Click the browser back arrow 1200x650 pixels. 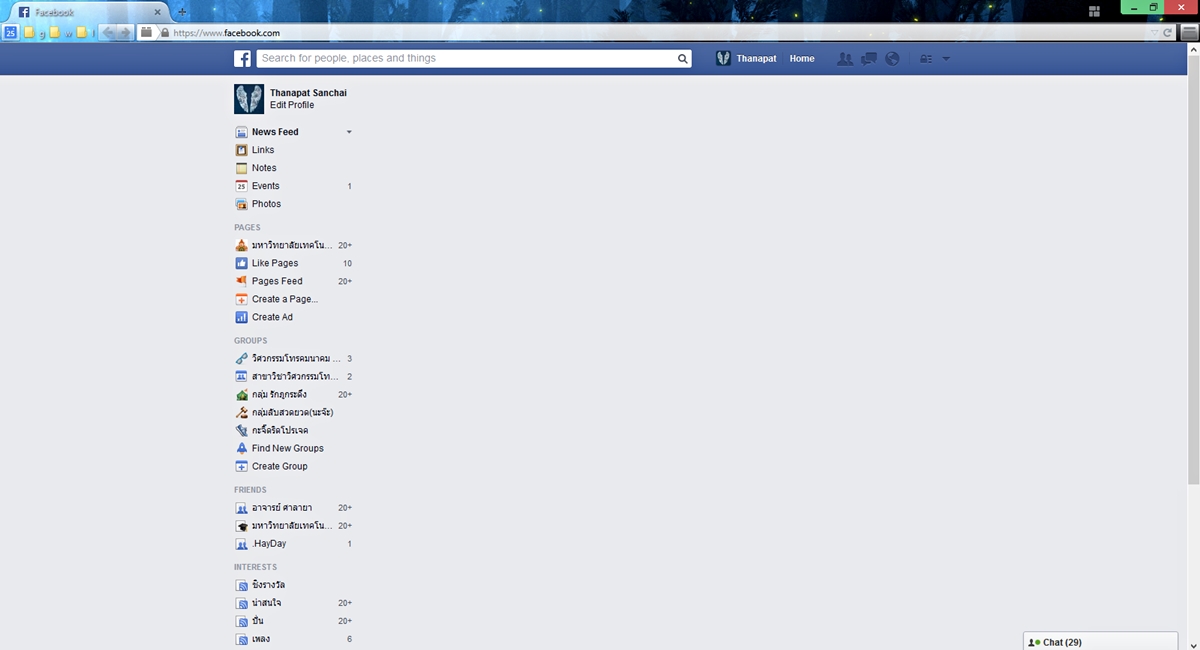108,32
